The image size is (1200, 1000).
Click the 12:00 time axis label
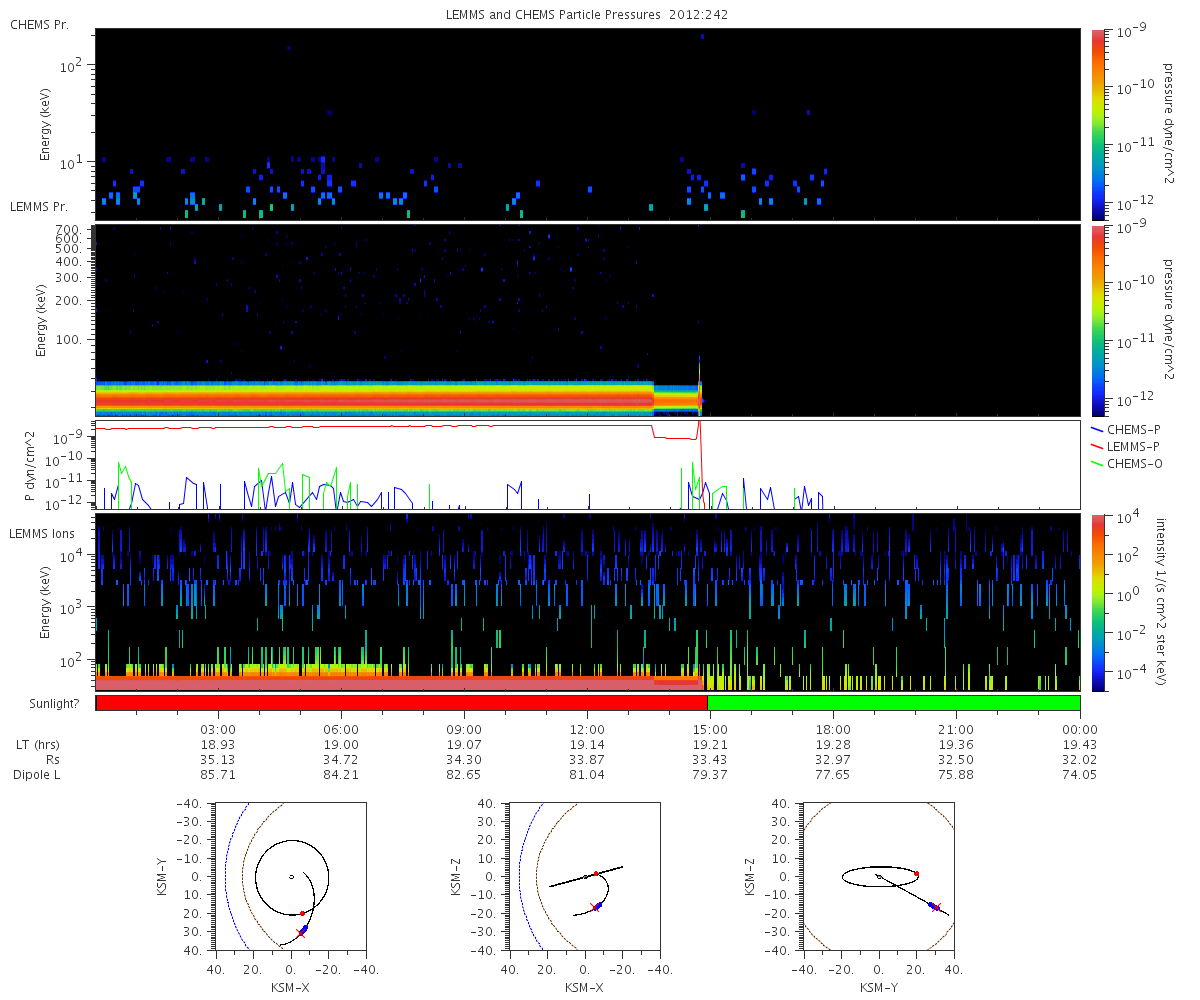pos(587,729)
